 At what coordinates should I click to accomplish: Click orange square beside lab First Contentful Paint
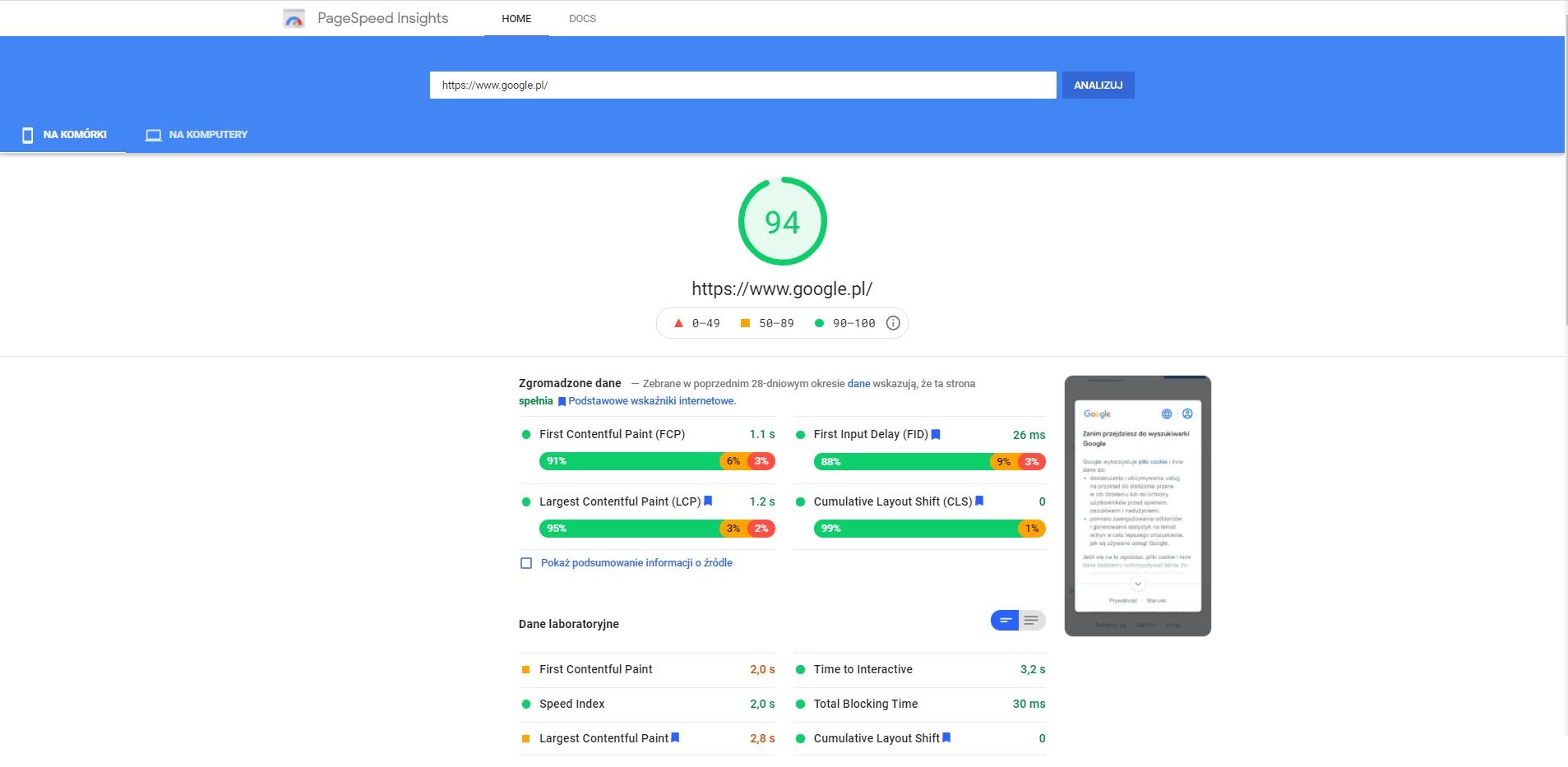(525, 669)
